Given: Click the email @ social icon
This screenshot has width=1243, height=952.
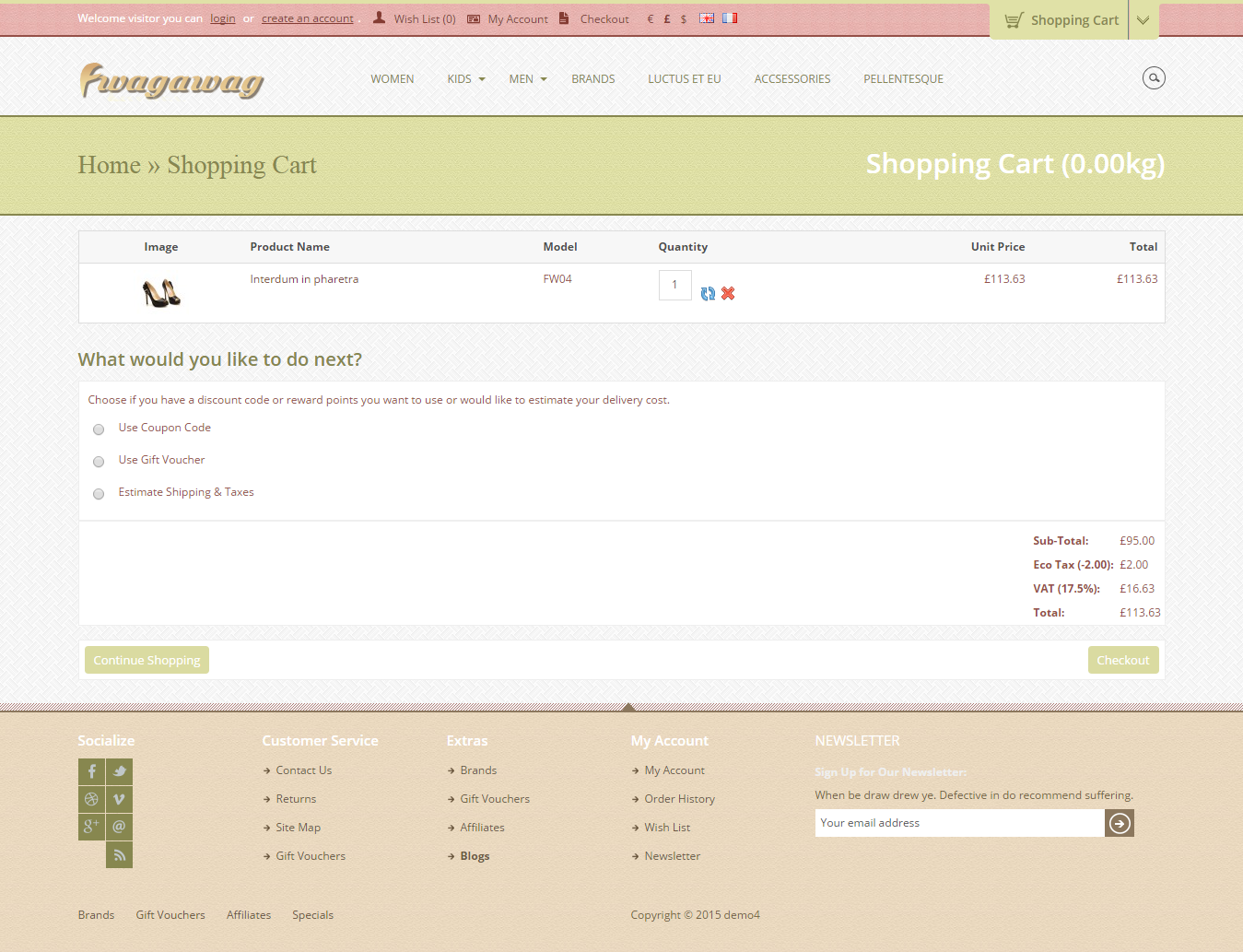Looking at the screenshot, I should (x=119, y=827).
